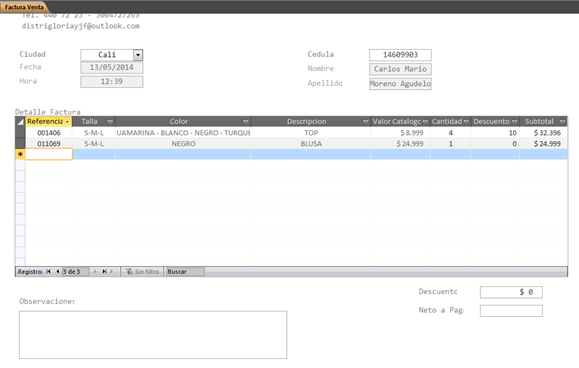Go to first record navigation button

pos(48,272)
